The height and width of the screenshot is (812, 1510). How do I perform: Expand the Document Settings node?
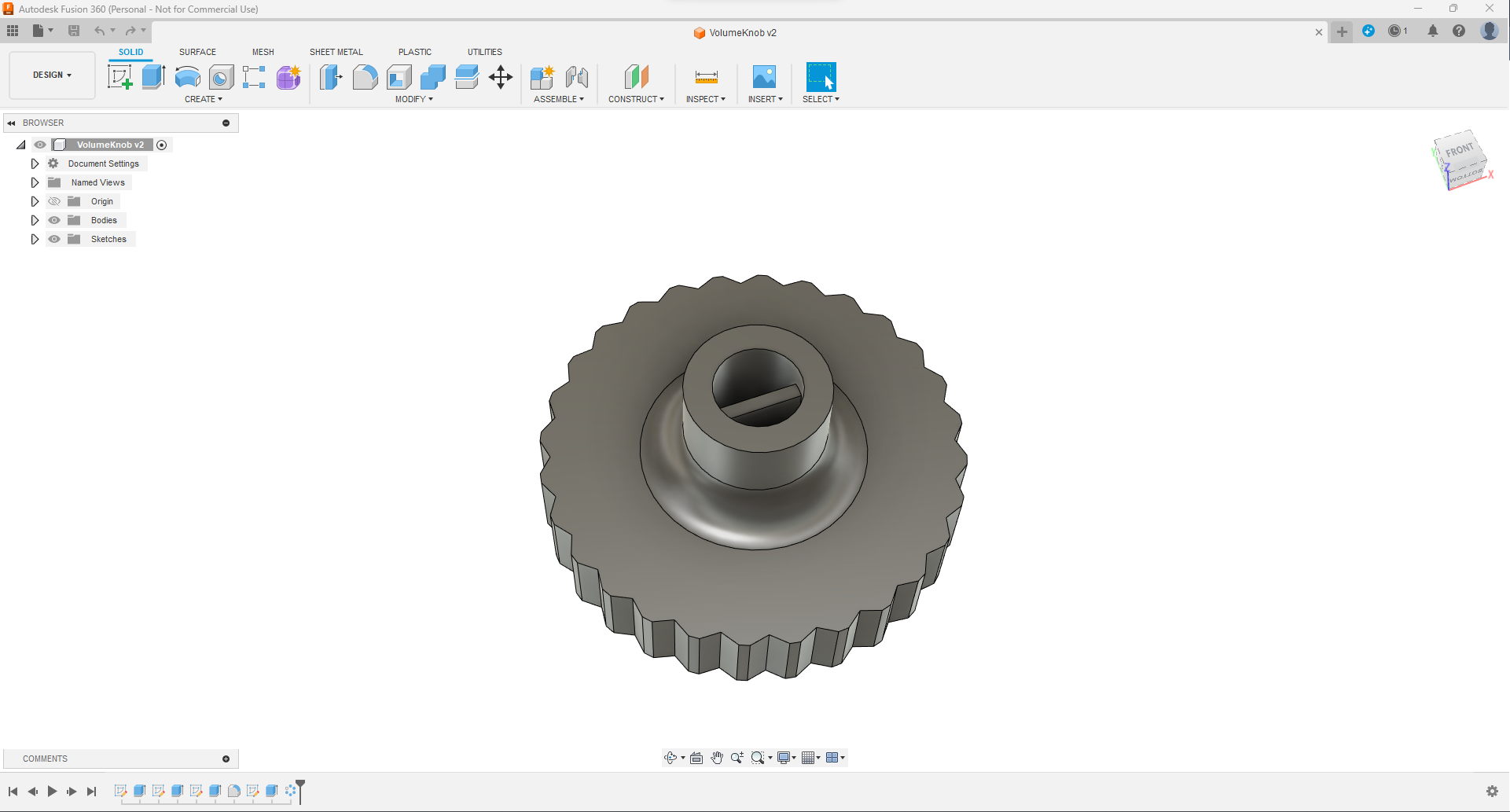click(x=35, y=164)
